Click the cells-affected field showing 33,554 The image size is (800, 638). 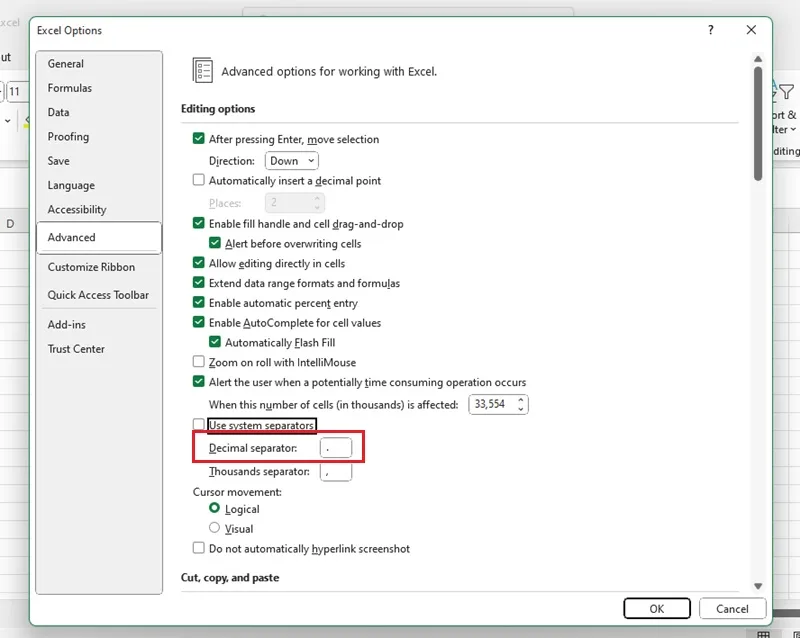click(492, 404)
